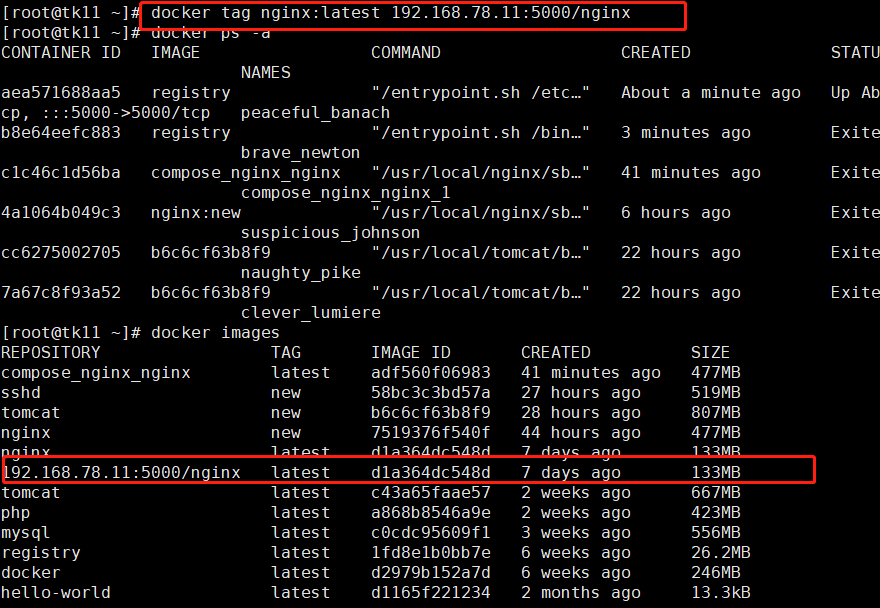Click image ID b6c6cf63b8f9 in tomcat new row
This screenshot has width=880, height=608.
[430, 413]
